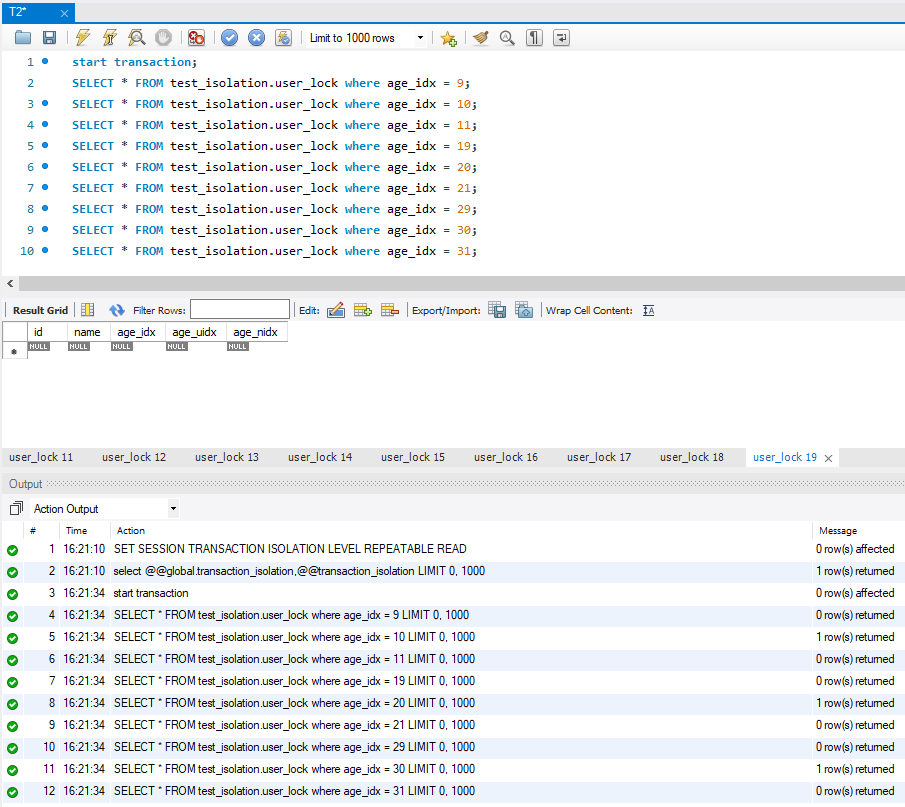Toggle continue-on-error execution icon
This screenshot has height=807, width=905.
pos(196,38)
